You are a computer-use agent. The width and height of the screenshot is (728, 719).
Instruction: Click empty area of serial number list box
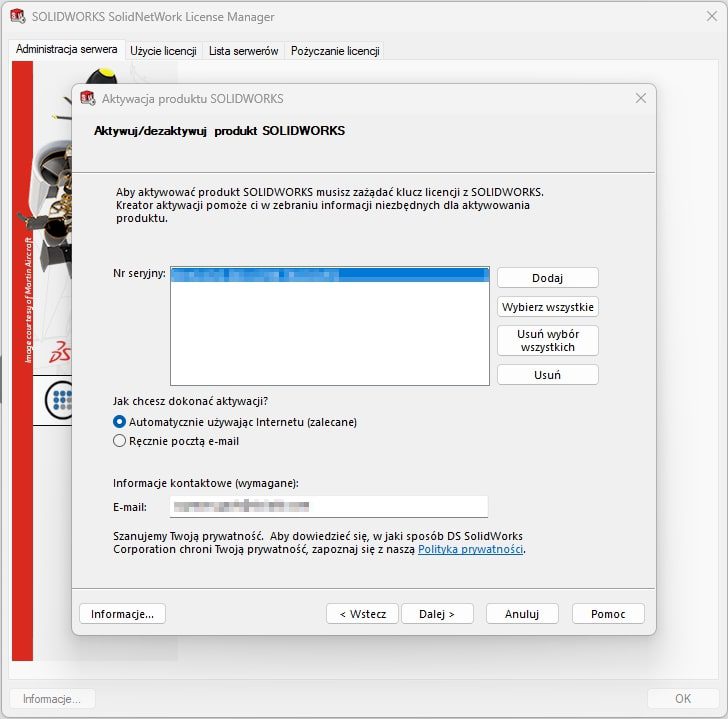[x=330, y=334]
